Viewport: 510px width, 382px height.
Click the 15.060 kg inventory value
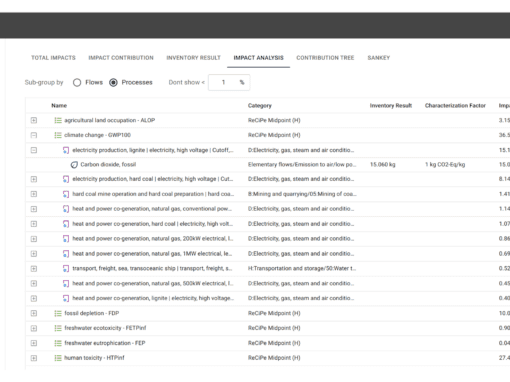pyautogui.click(x=383, y=164)
